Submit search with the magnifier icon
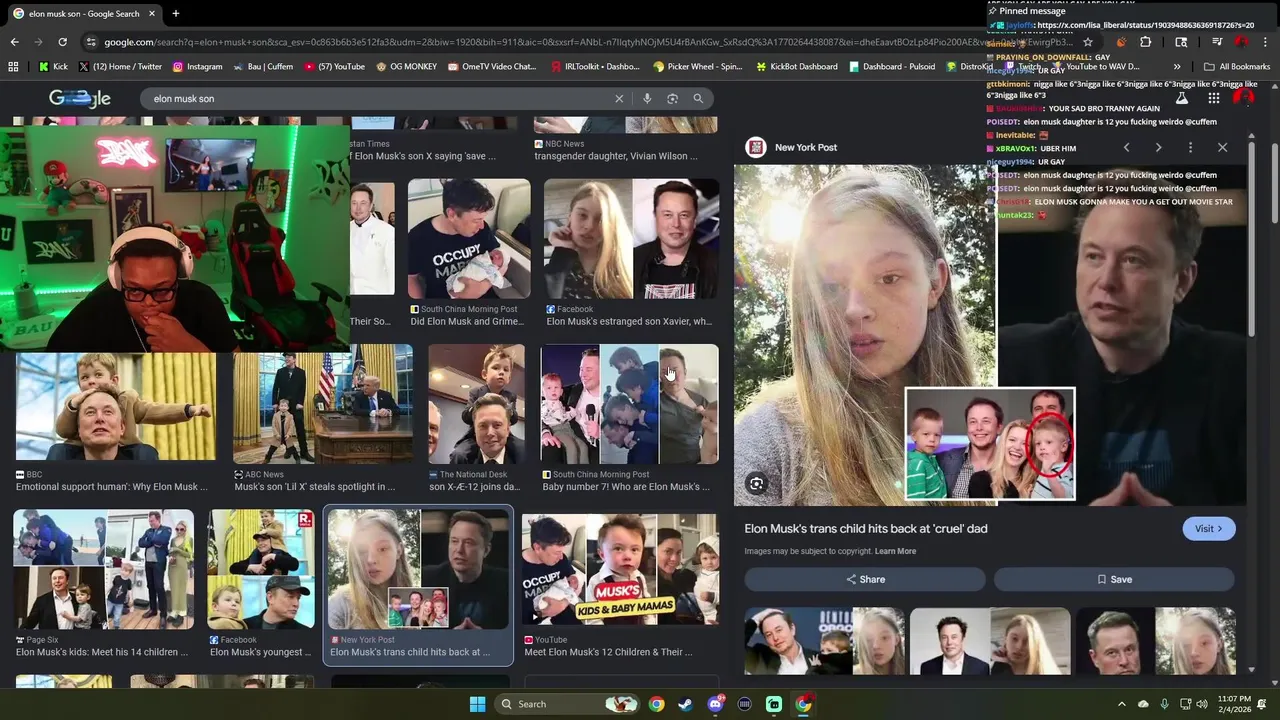 click(x=698, y=99)
